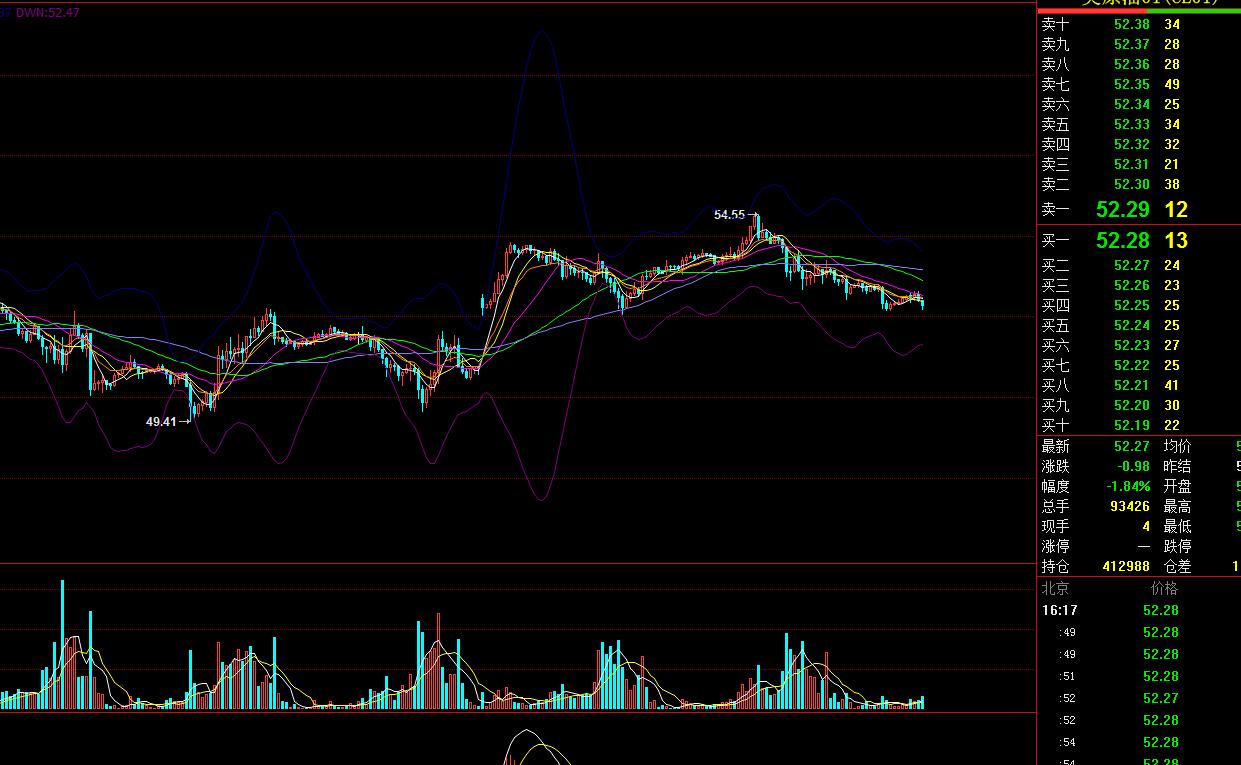This screenshot has width=1241, height=765.
Task: Click the 北京 time column header
Action: pos(1056,588)
